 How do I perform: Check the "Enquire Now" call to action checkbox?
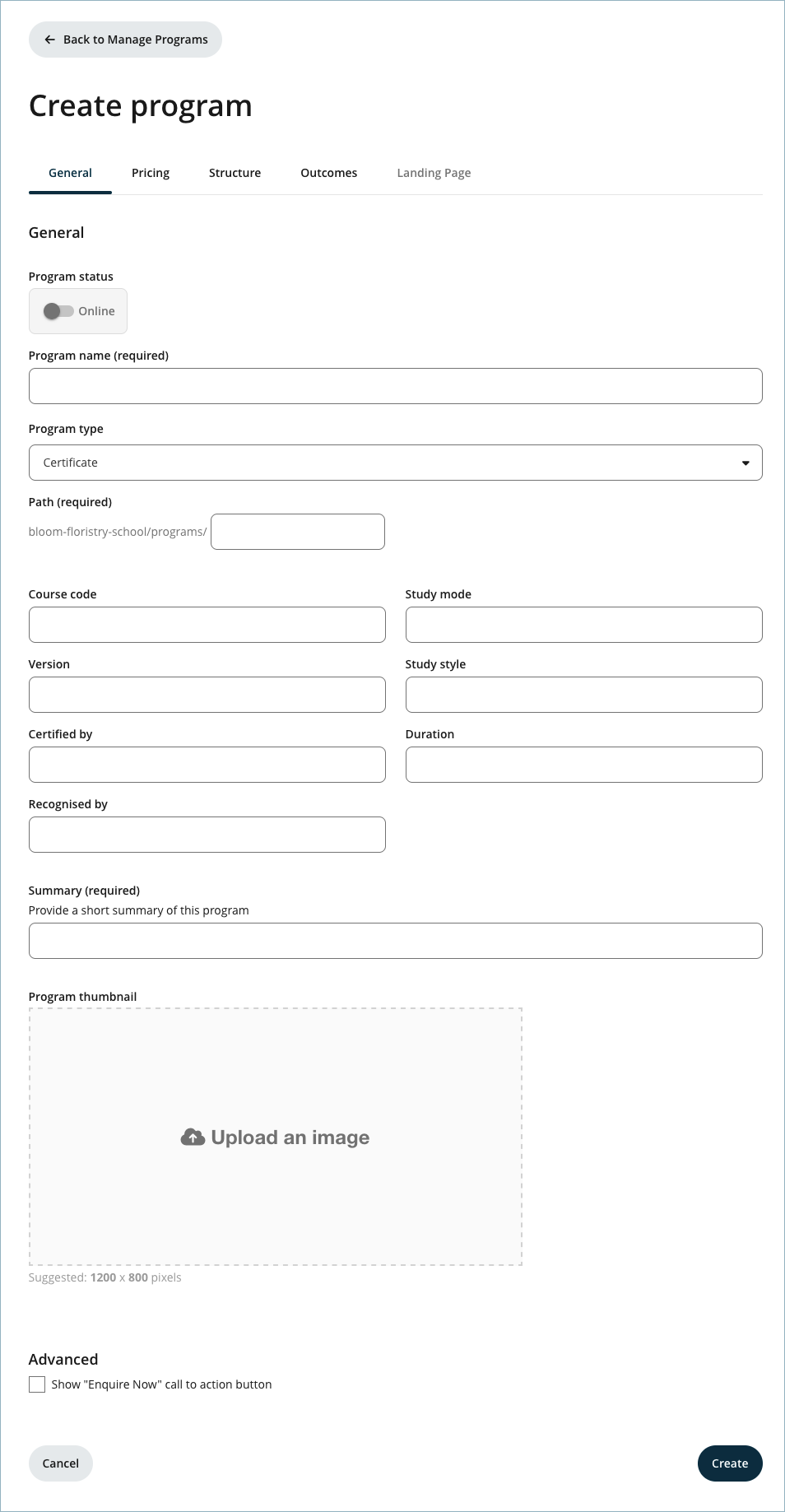(37, 1384)
